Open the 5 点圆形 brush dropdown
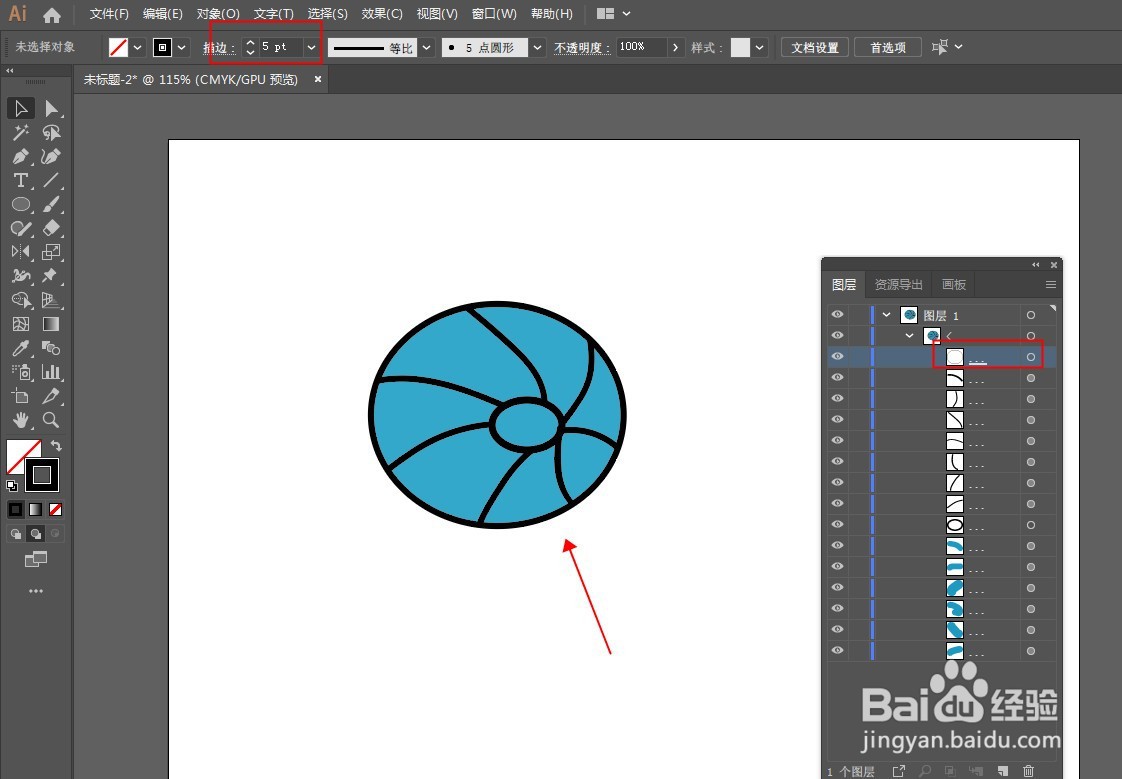Viewport: 1122px width, 779px height. pos(538,48)
